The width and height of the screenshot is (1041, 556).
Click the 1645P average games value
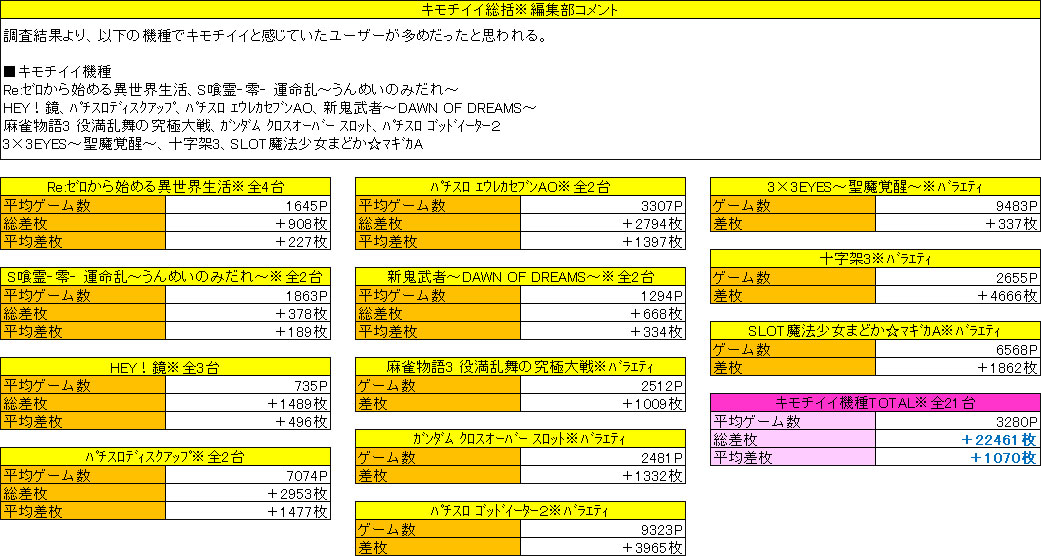(247, 206)
